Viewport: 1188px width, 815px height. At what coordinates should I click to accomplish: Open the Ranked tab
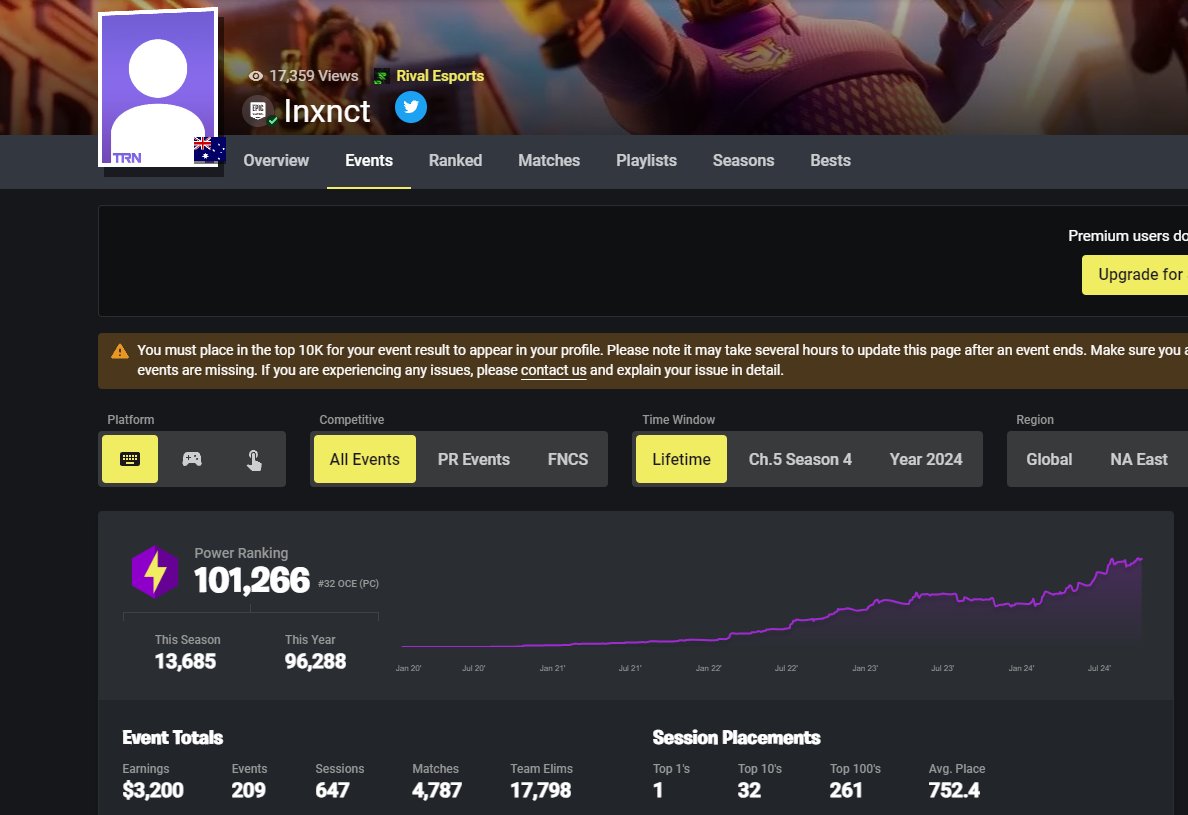point(455,161)
